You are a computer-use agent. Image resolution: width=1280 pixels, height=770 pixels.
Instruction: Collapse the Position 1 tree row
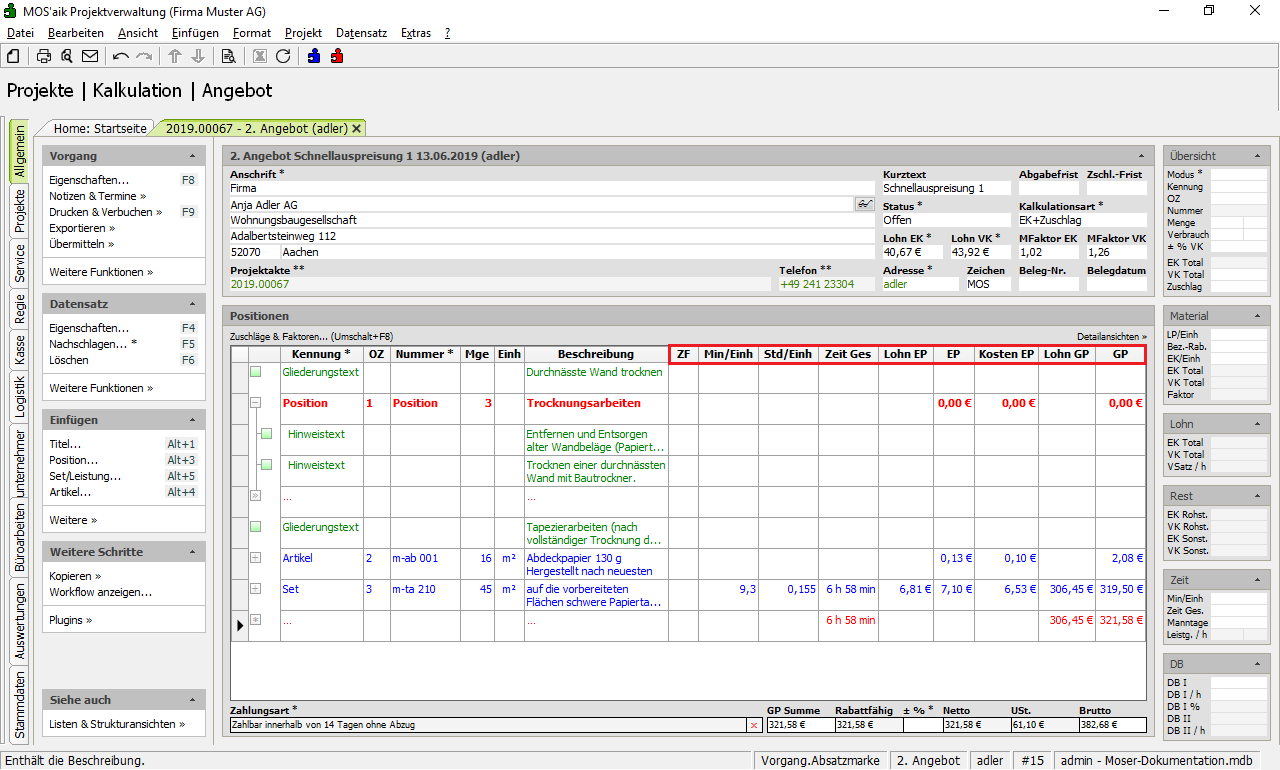(255, 403)
